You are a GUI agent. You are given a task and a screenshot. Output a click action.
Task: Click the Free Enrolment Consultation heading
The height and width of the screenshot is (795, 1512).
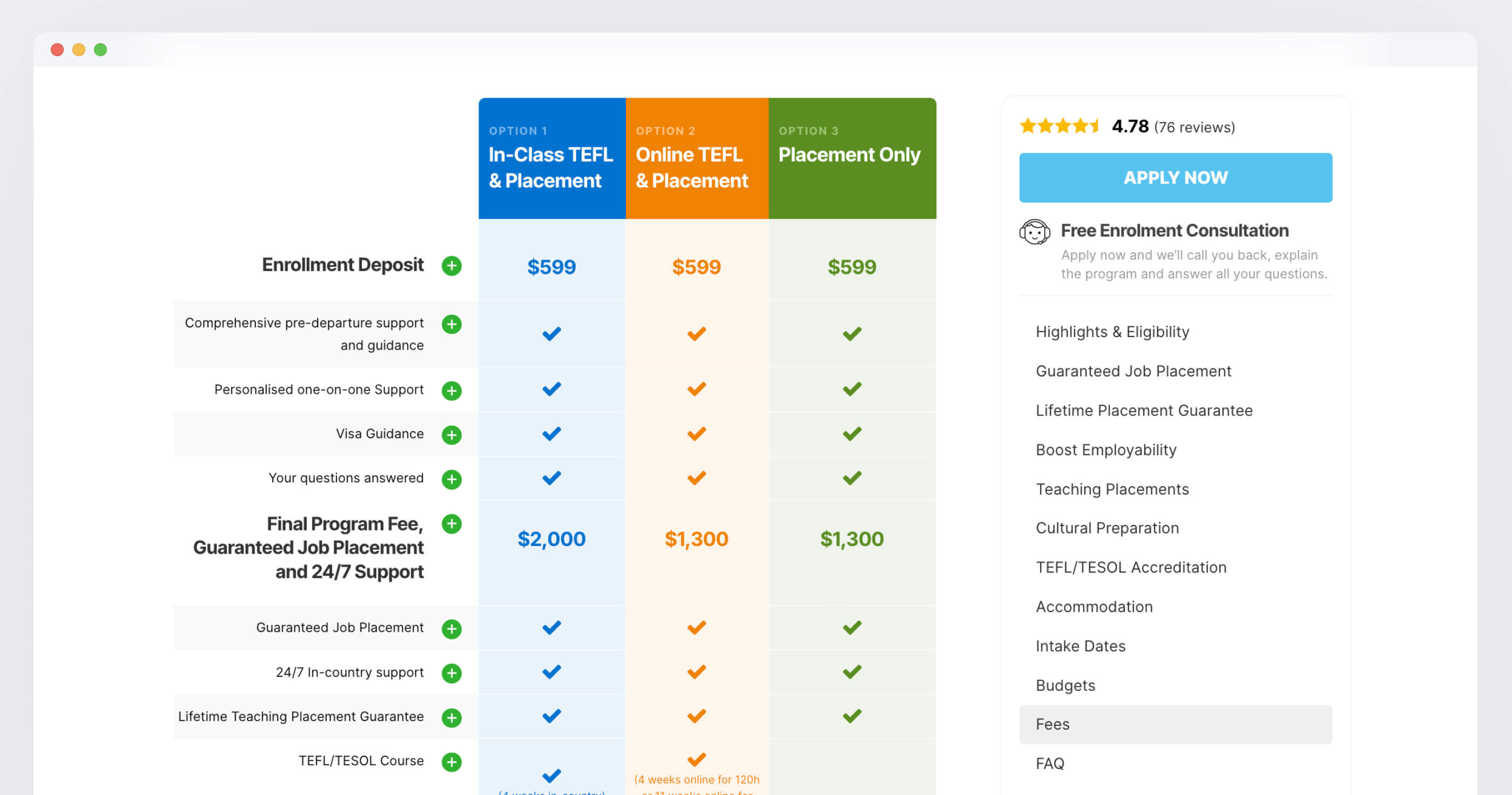1174,231
